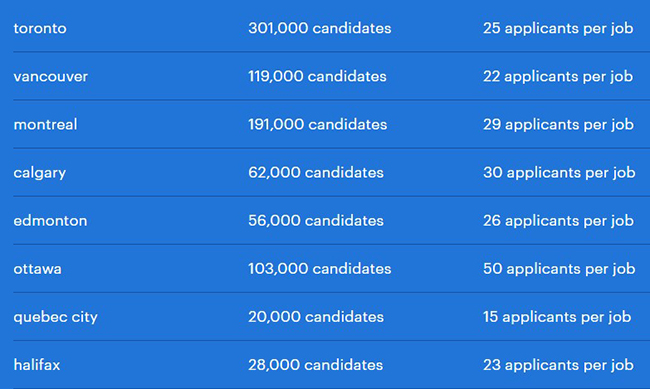
Task: Select the edmonton city label
Action: click(x=50, y=221)
